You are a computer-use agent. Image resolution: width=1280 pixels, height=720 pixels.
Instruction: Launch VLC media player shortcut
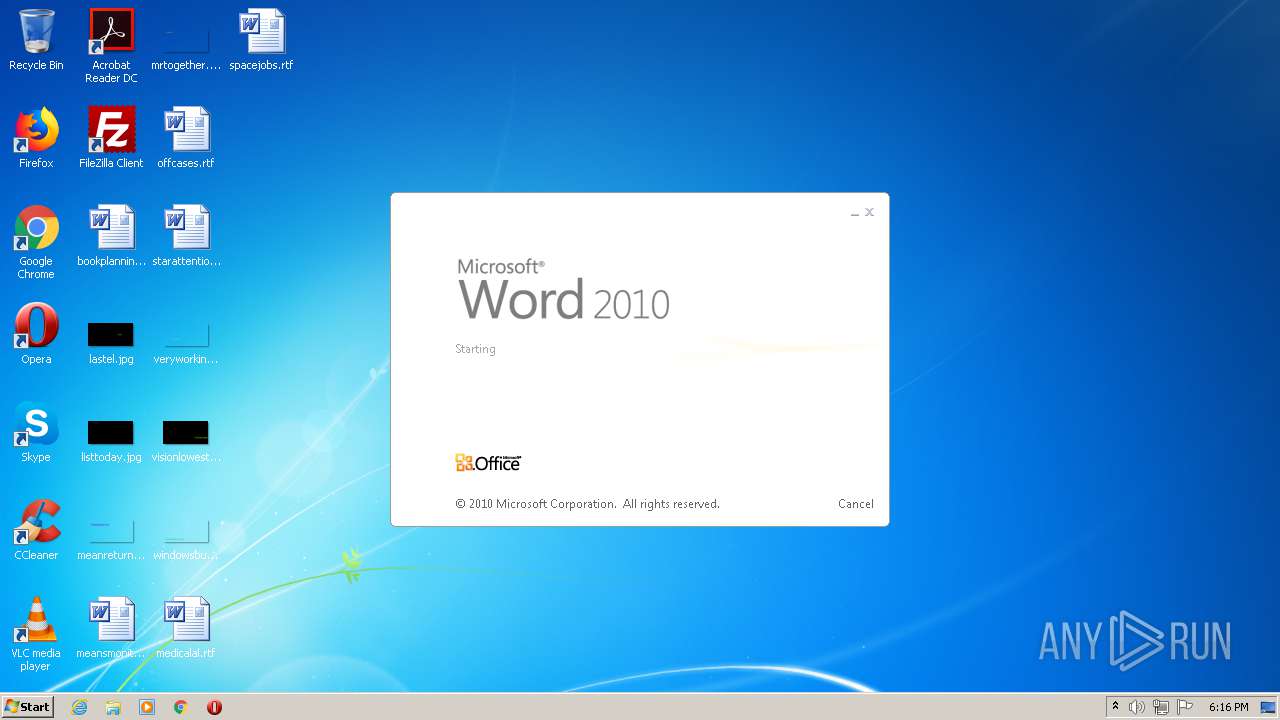pos(36,635)
